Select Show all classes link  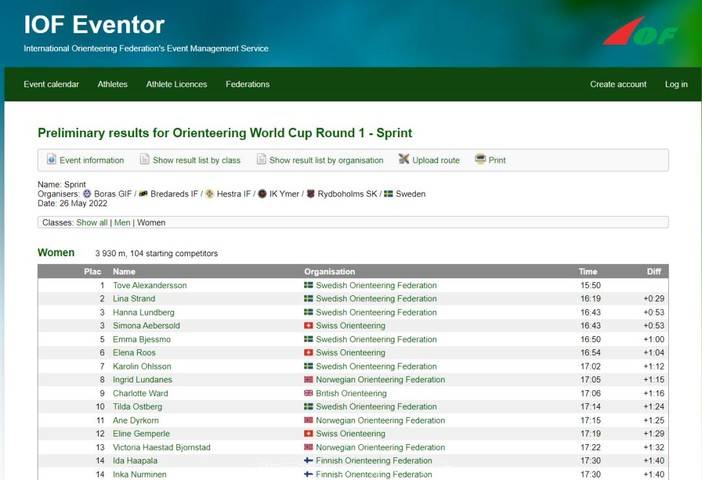(x=92, y=222)
